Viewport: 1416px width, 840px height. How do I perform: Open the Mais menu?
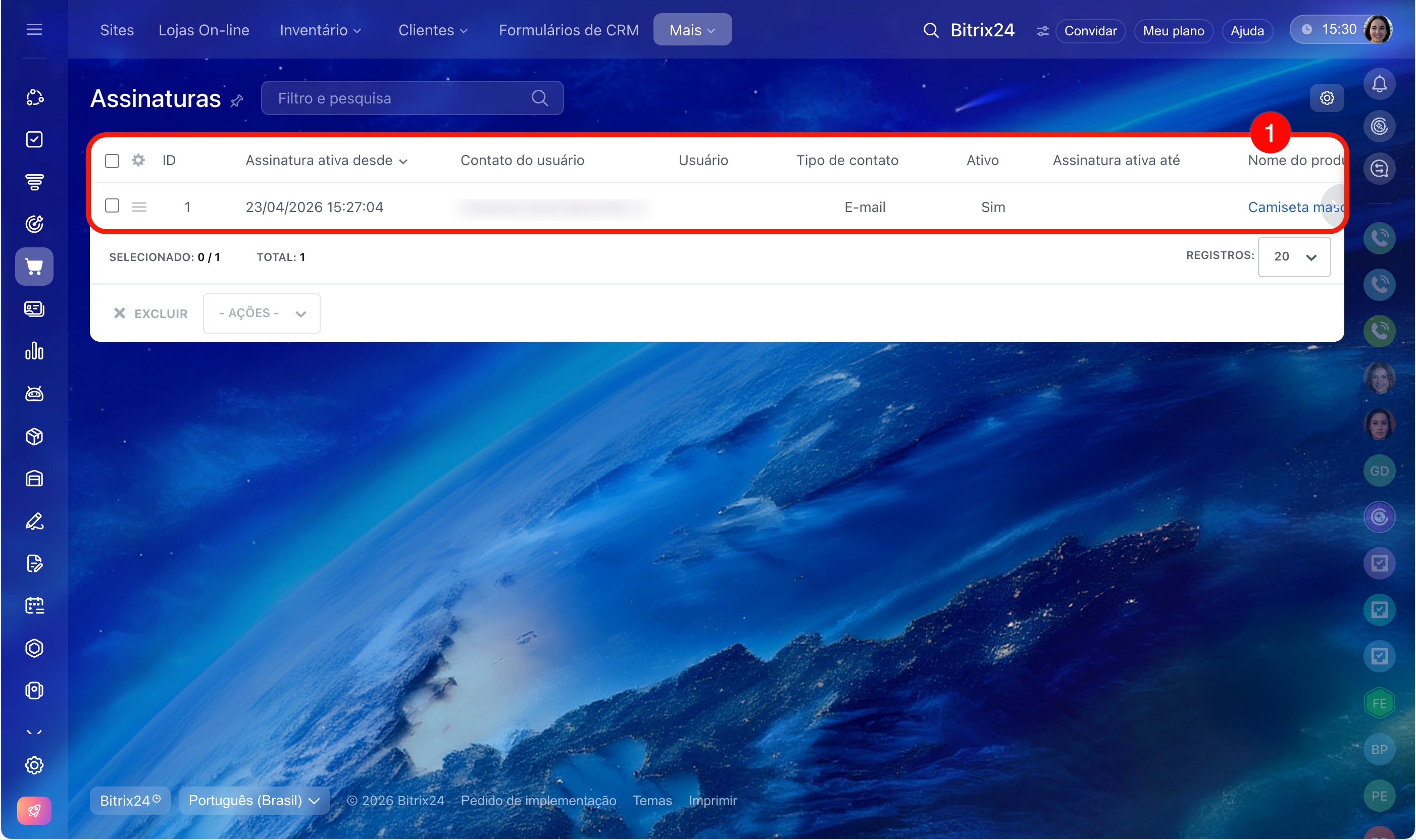[692, 30]
